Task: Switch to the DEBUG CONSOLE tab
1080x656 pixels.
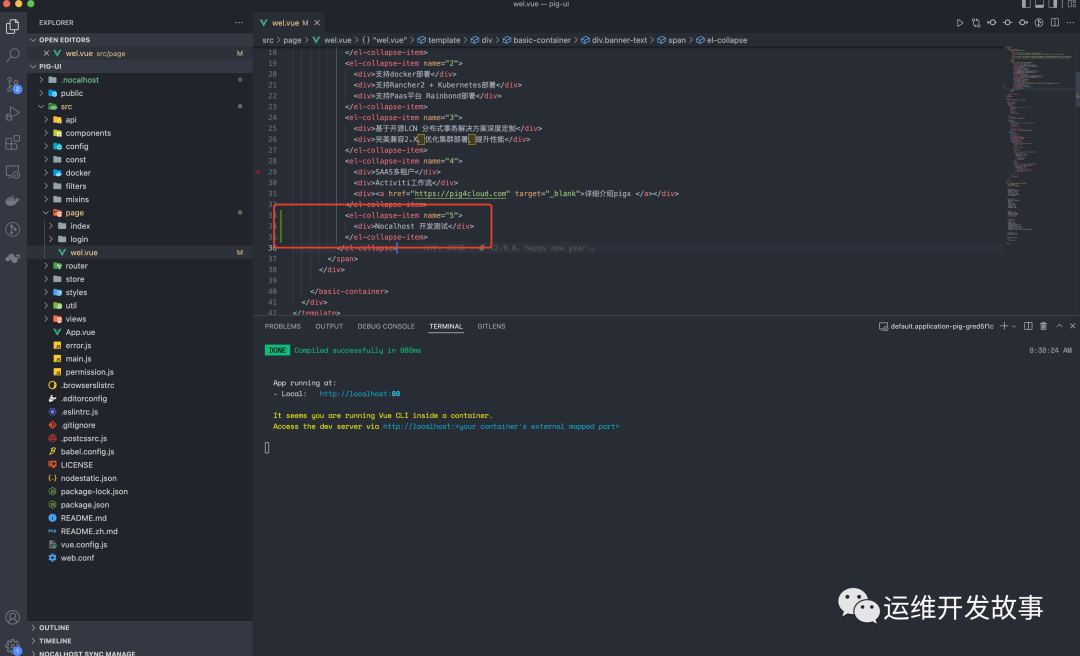Action: (386, 327)
